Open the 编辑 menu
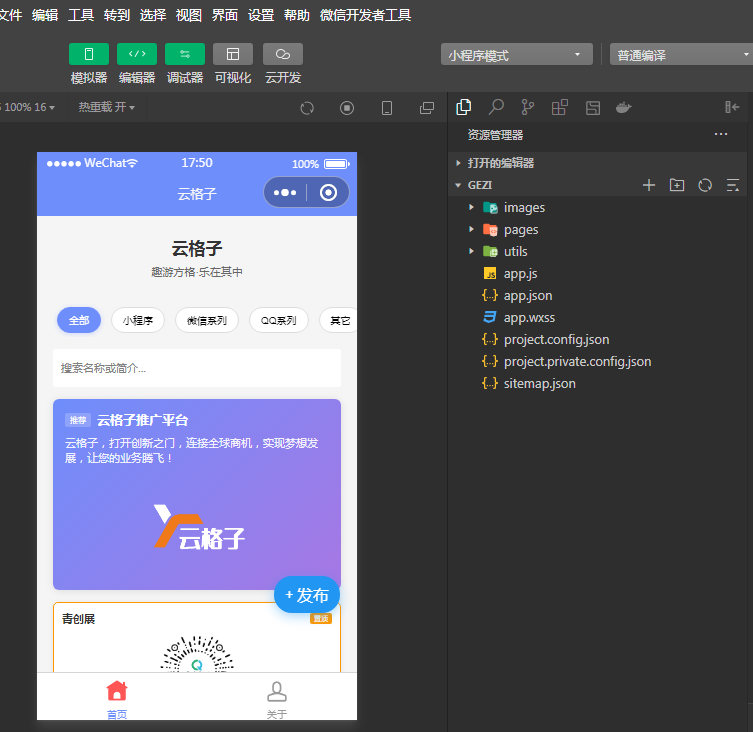This screenshot has height=732, width=753. click(x=45, y=15)
